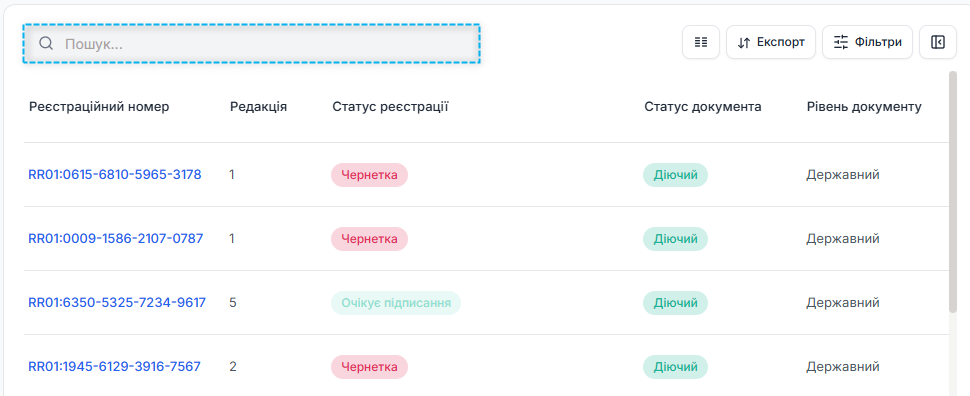Open record RR01:6350-5325-7234-9617
Screen dimensions: 970x396
[117, 303]
